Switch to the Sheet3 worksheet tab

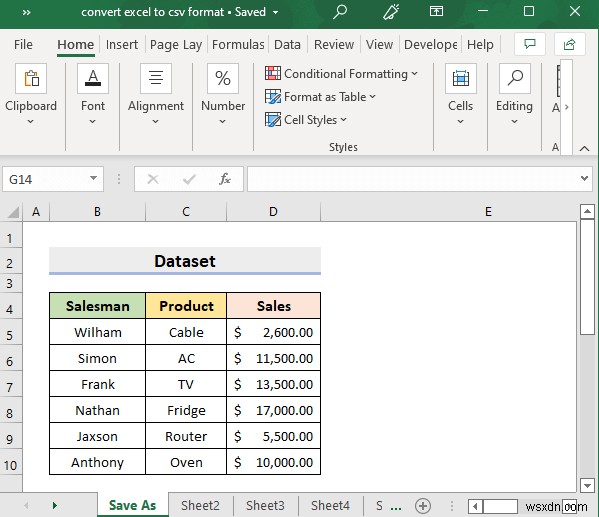click(x=265, y=506)
